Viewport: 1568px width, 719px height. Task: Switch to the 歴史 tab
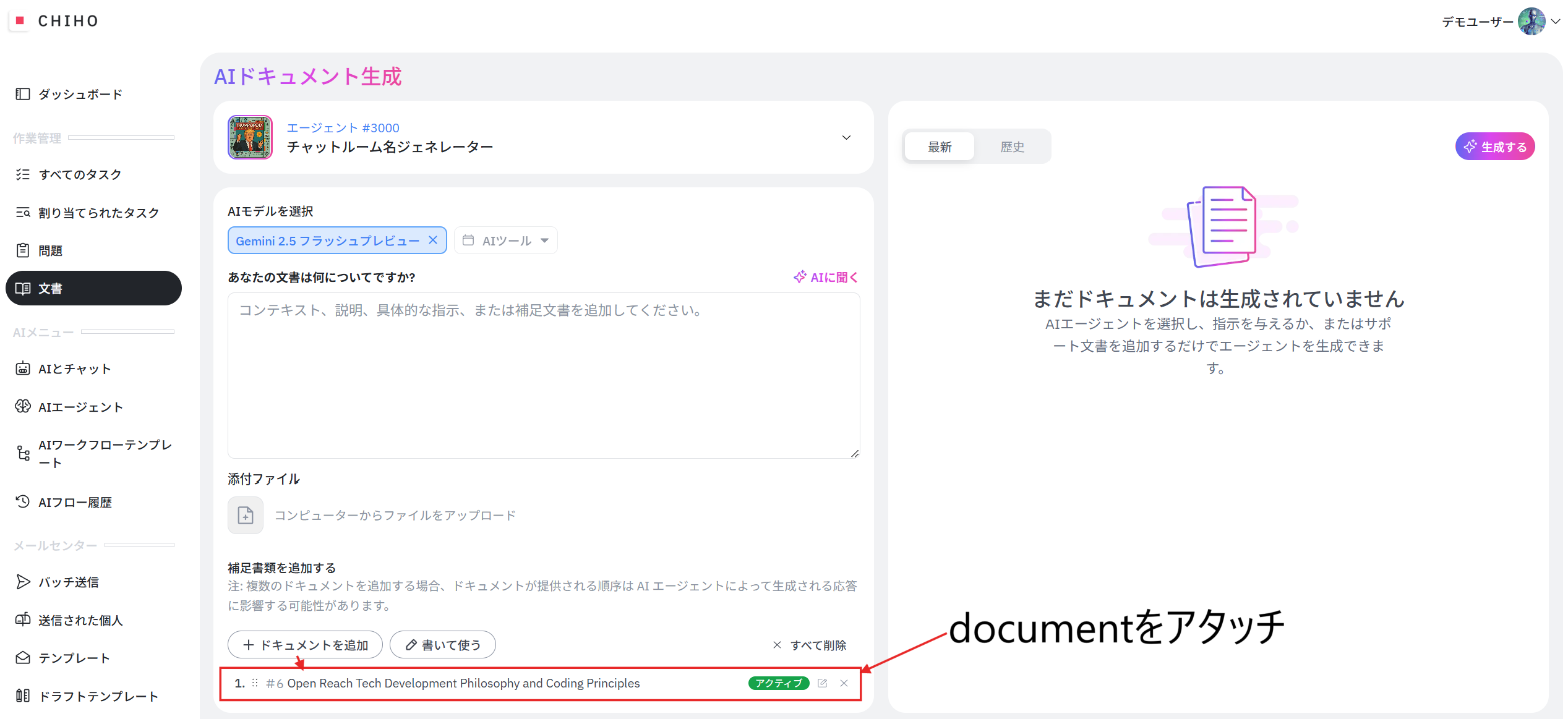click(x=1012, y=147)
